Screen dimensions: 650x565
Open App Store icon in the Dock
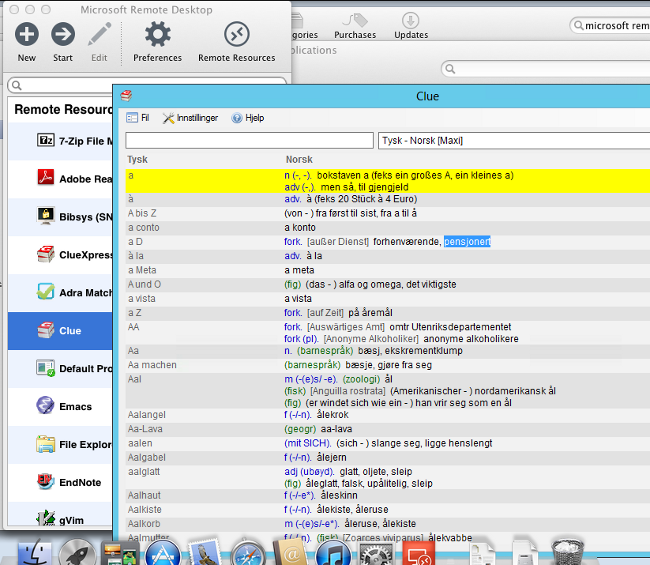[x=163, y=553]
